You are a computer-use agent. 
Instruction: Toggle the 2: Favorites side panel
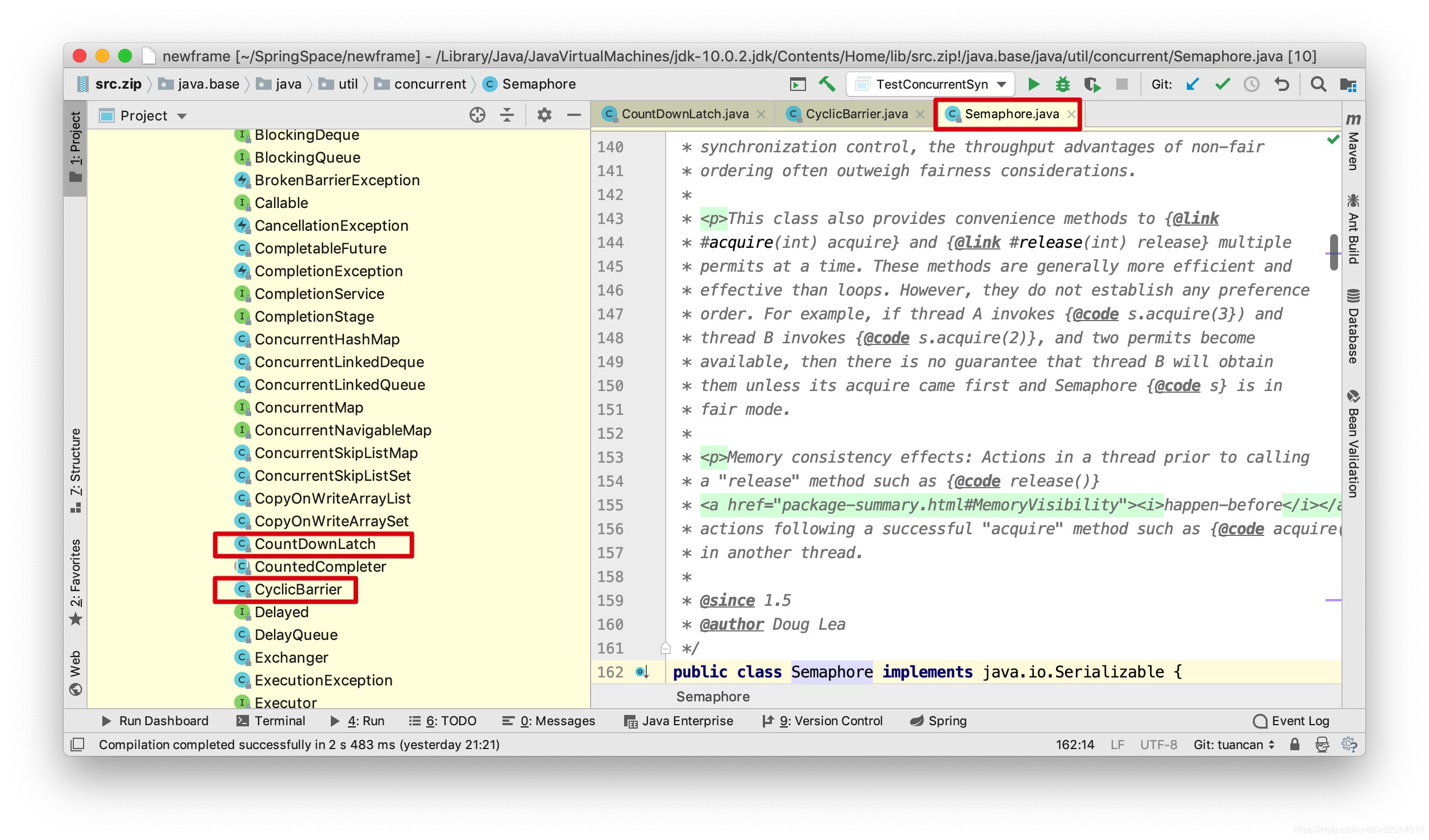pos(75,581)
